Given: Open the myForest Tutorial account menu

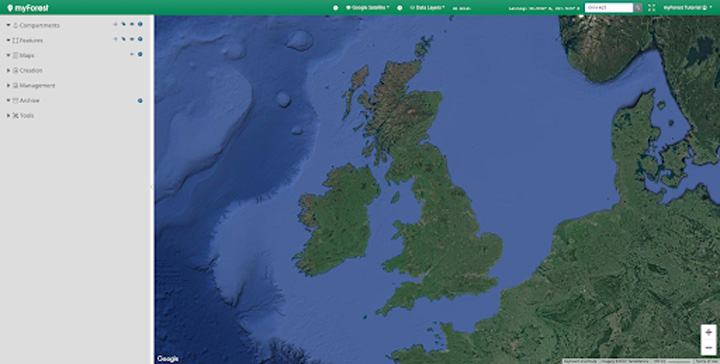Looking at the screenshot, I should point(687,8).
